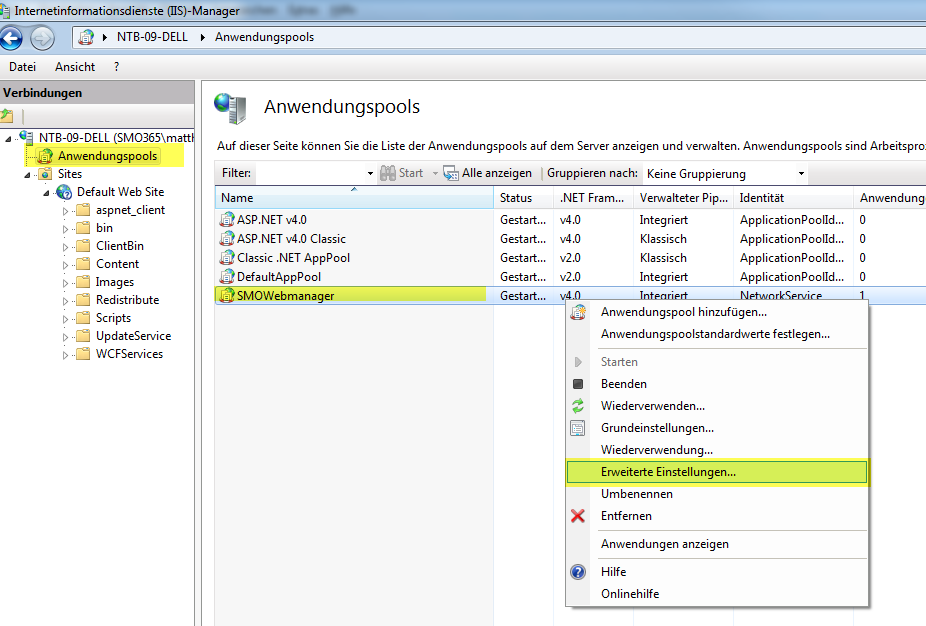The image size is (926, 626).
Task: Click the red X Entfernen icon
Action: (578, 516)
